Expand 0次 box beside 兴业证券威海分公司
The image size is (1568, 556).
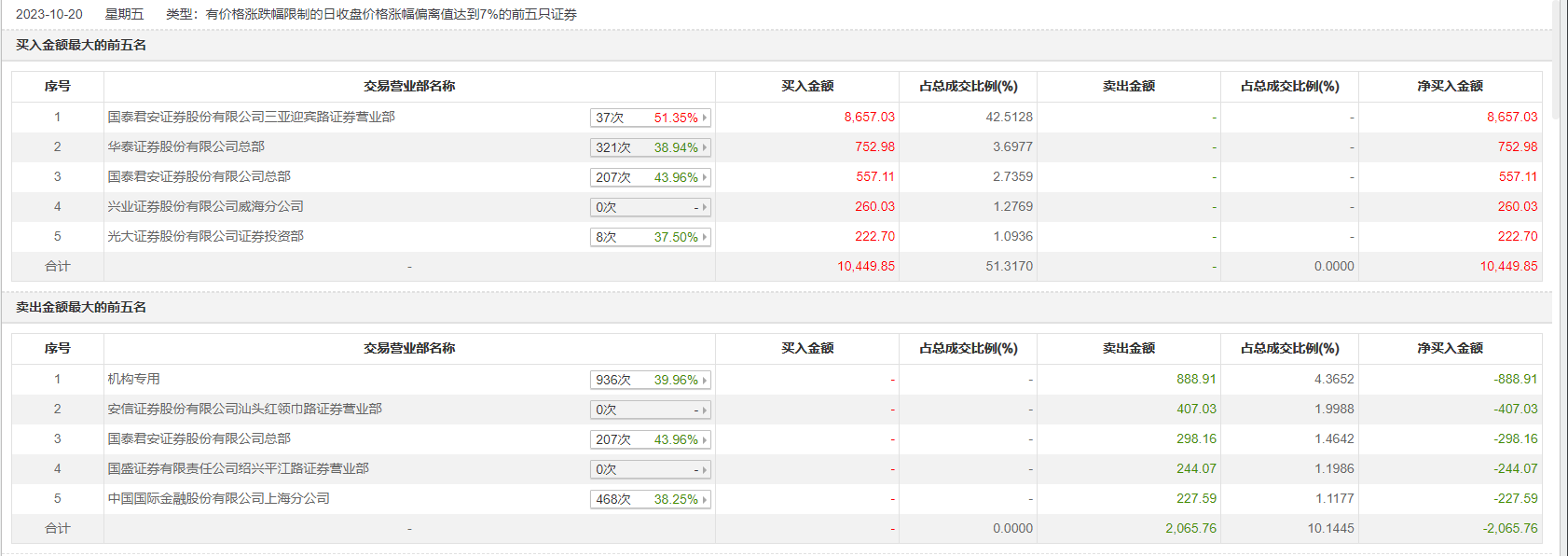(x=650, y=207)
